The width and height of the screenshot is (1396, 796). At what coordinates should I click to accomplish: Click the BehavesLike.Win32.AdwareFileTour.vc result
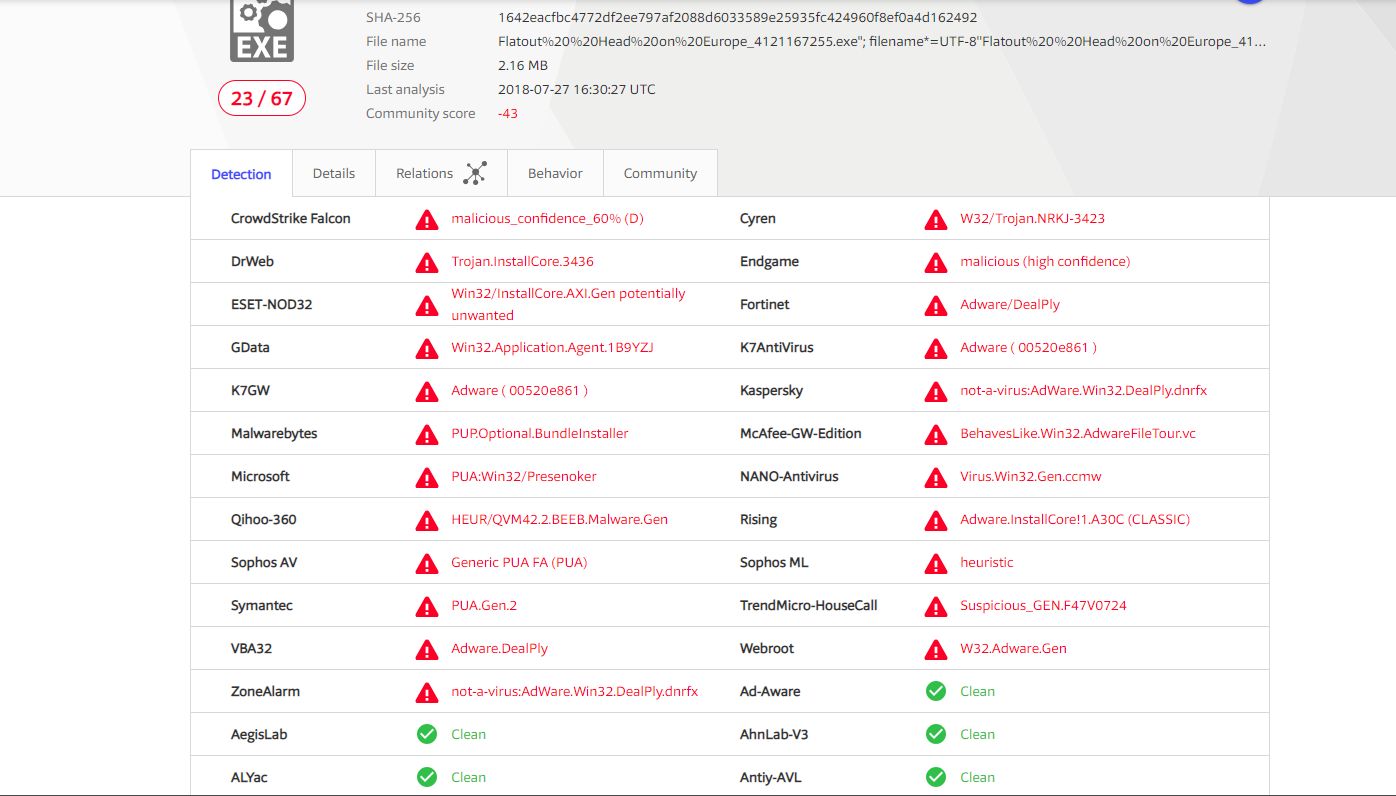pyautogui.click(x=1078, y=433)
